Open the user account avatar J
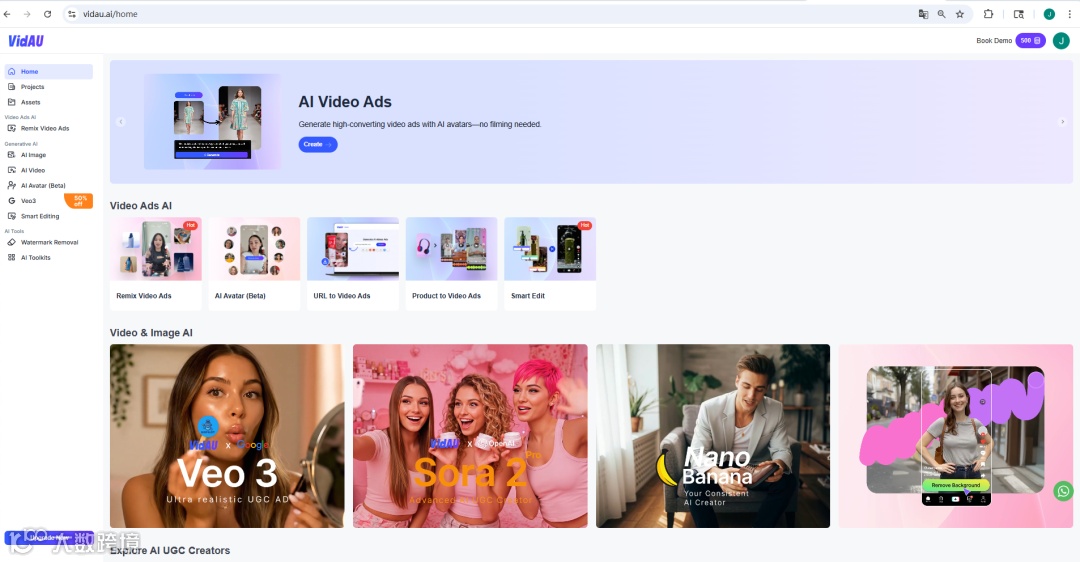 1061,41
